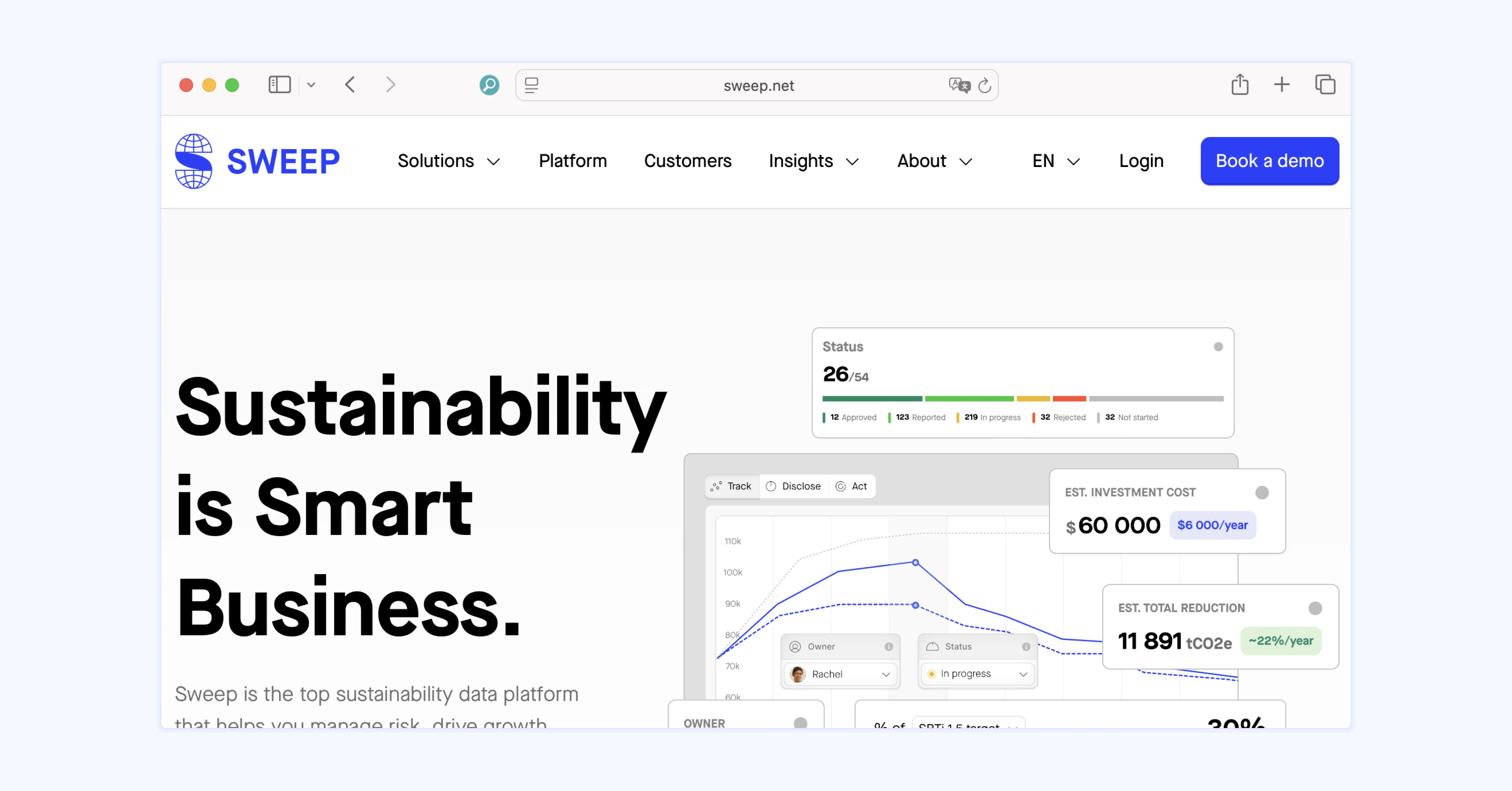1512x791 pixels.
Task: Click the Book a demo button
Action: [1270, 161]
